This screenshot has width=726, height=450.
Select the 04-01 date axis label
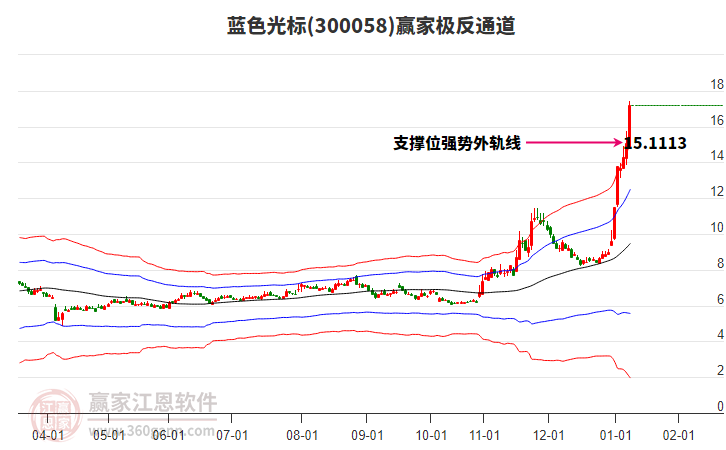click(x=48, y=436)
